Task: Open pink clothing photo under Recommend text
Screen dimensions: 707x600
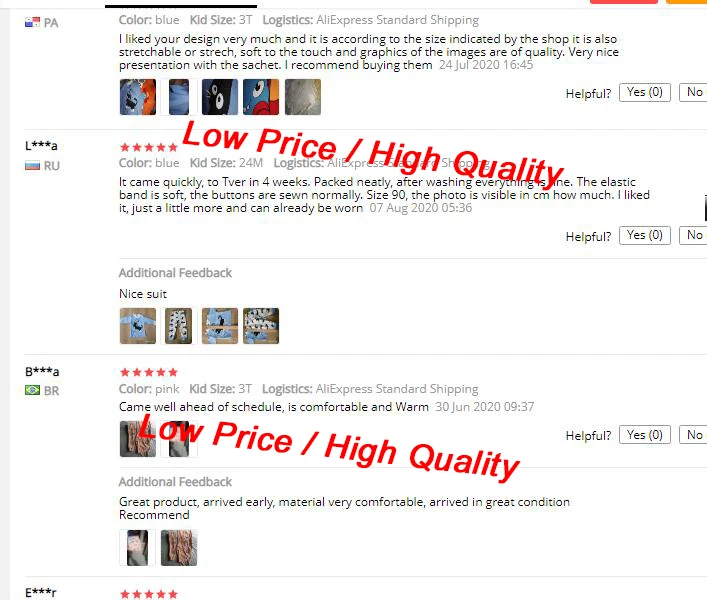Action: point(179,548)
